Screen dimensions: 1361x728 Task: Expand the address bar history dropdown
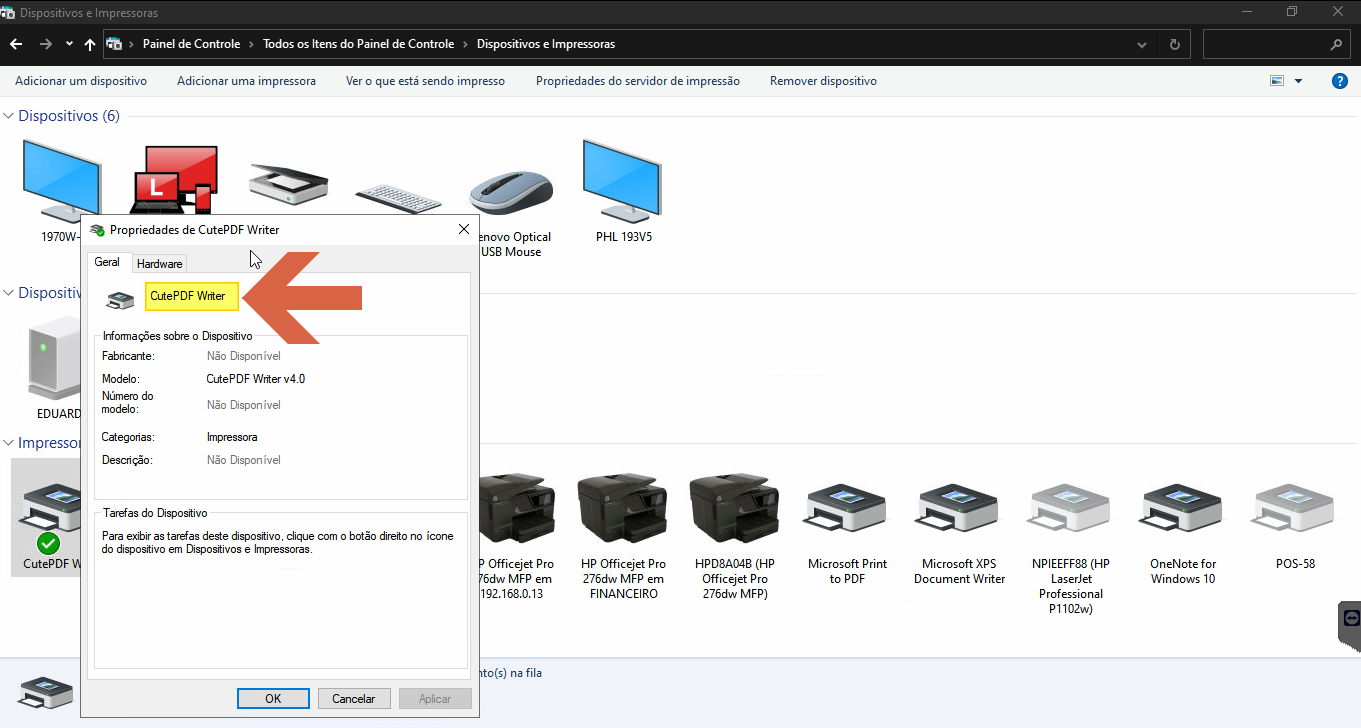point(1142,44)
